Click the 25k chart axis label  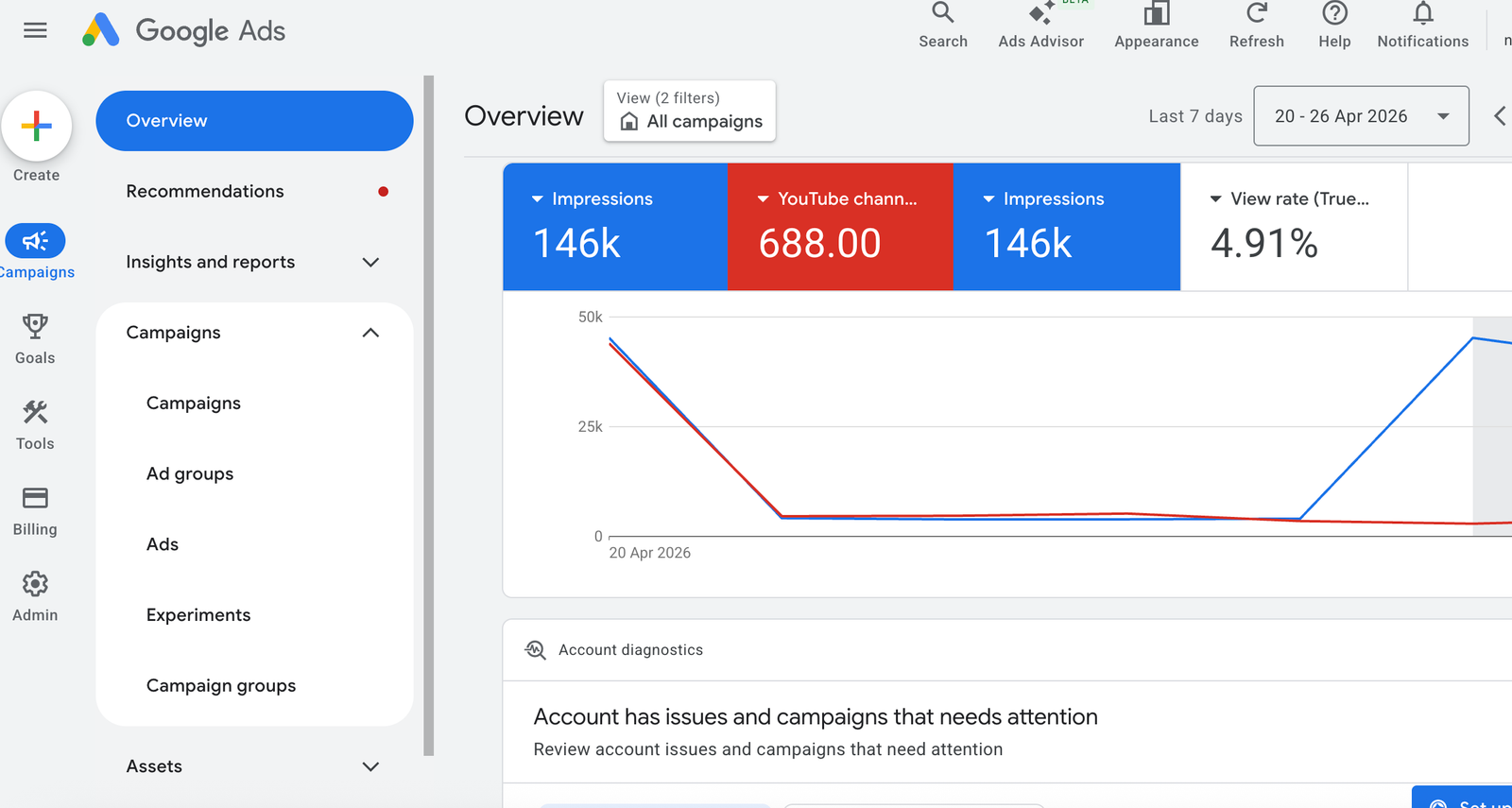click(591, 427)
